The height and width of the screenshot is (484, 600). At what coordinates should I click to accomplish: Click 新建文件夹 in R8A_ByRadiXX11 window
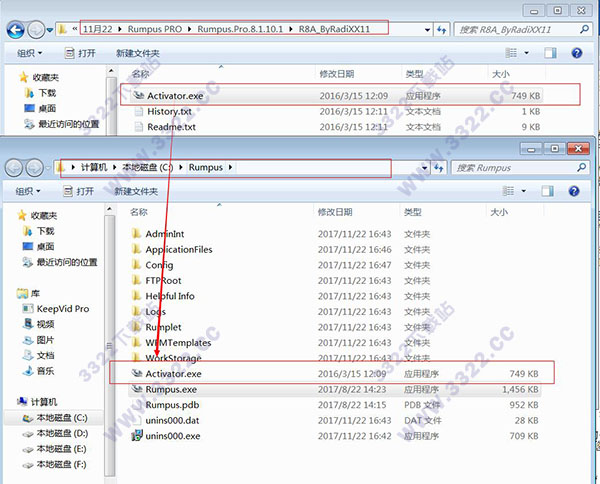138,53
